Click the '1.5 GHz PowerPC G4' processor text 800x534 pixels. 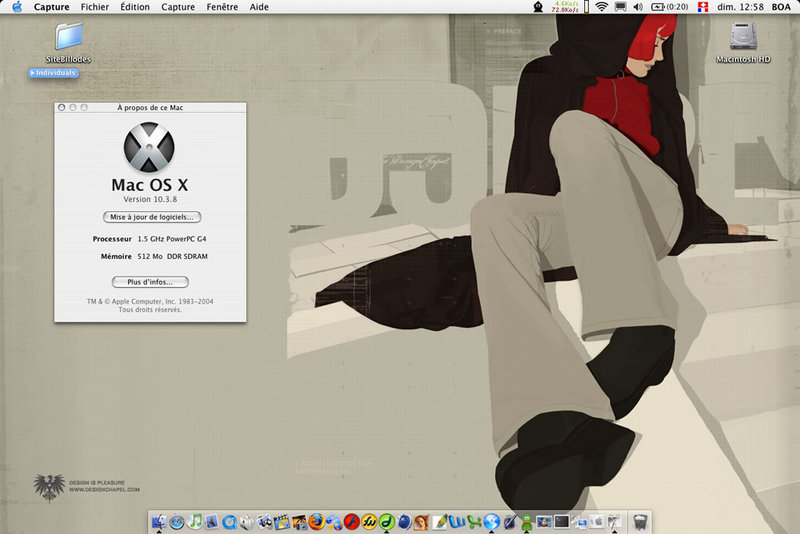(x=172, y=239)
